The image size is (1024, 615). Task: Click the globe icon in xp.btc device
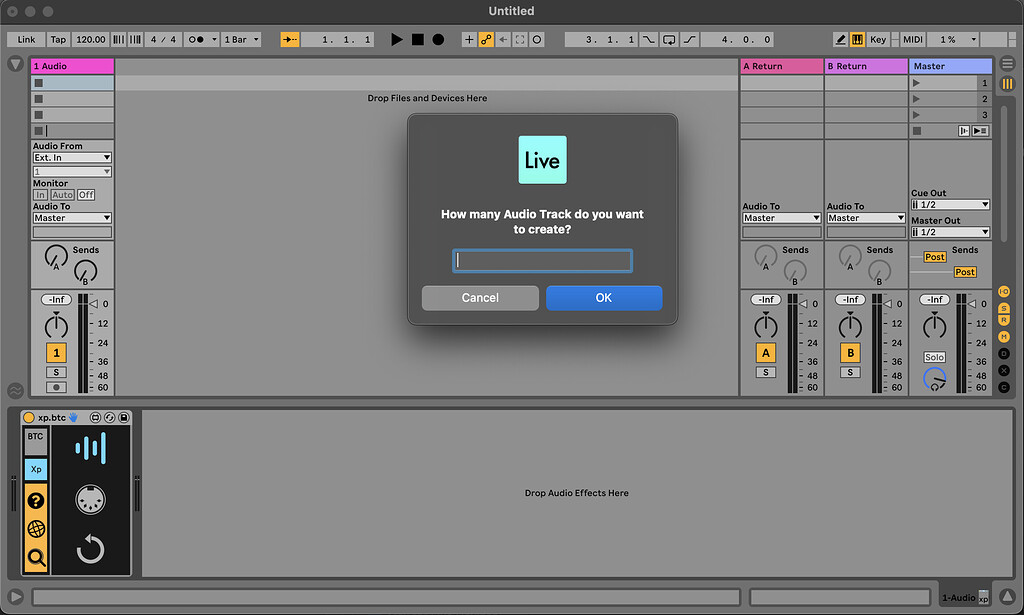click(36, 529)
